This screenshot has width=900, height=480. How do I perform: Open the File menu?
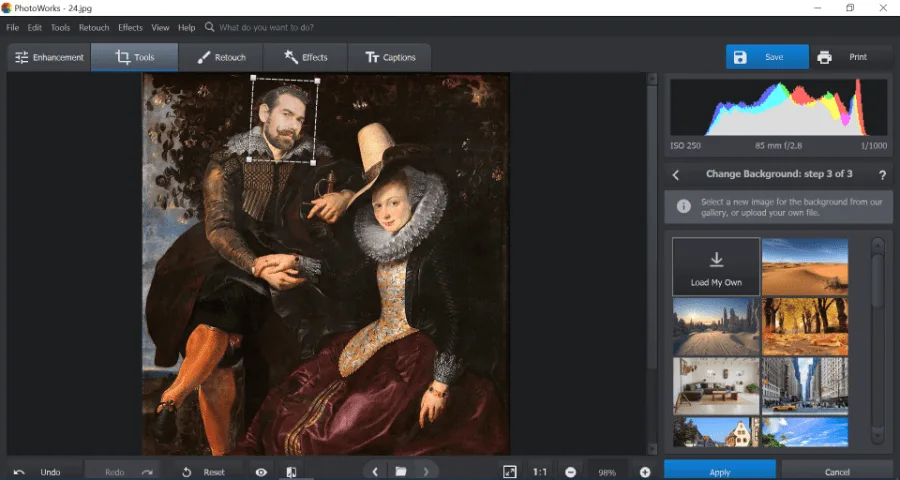coord(13,27)
